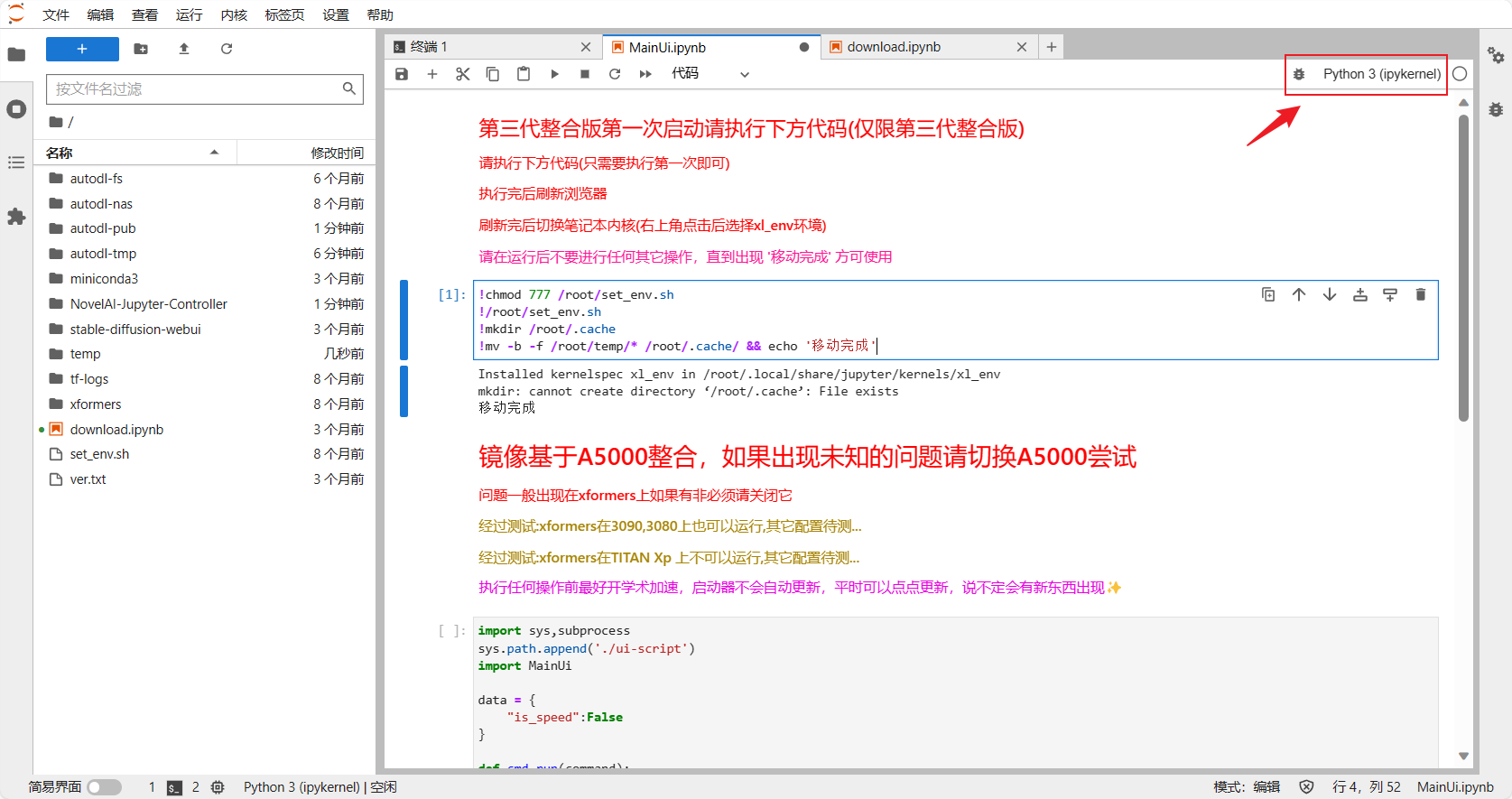Sort files by 修改时间 column
This screenshot has width=1512, height=799.
click(x=307, y=153)
